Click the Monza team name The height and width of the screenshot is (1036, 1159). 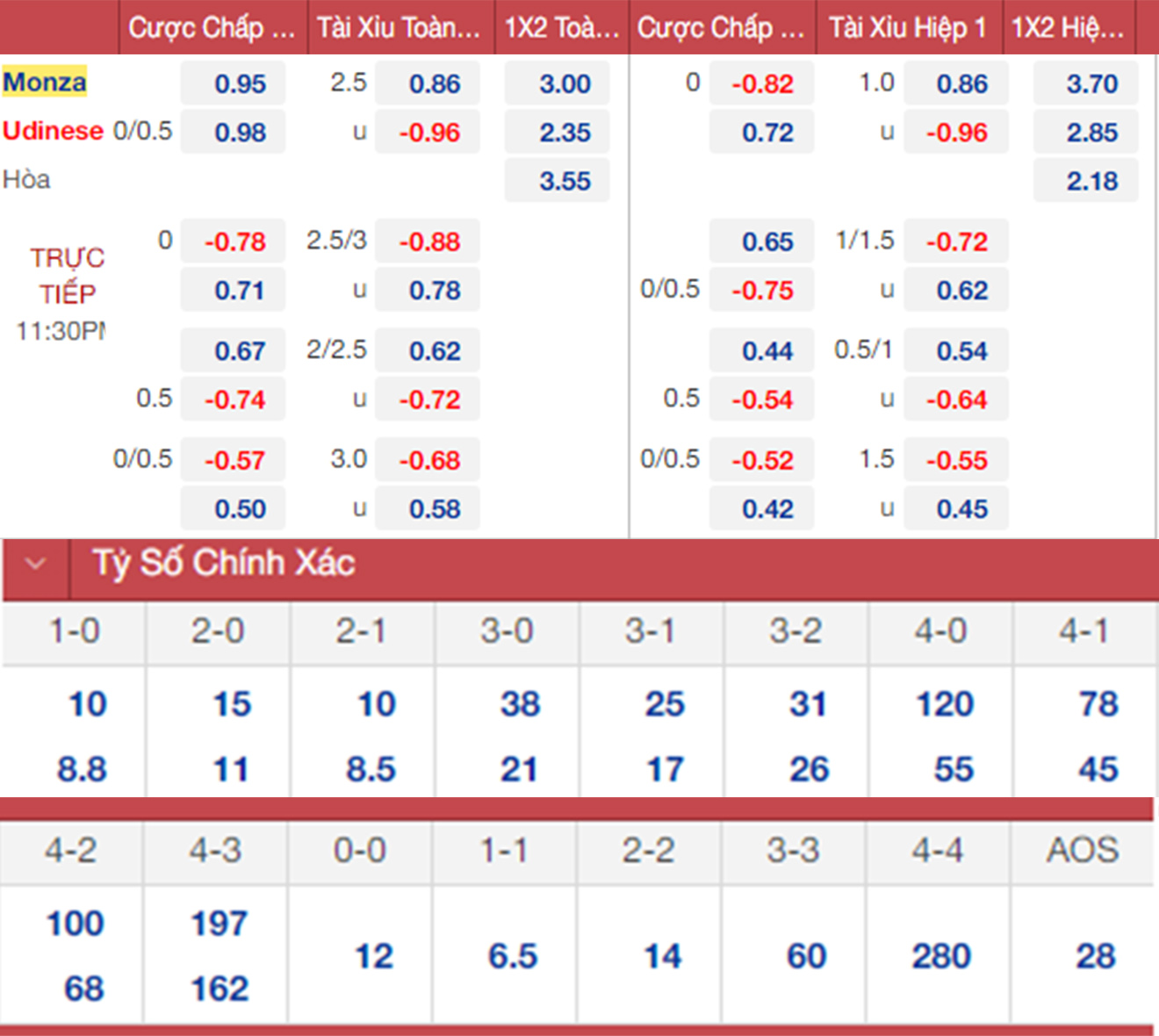pyautogui.click(x=45, y=83)
